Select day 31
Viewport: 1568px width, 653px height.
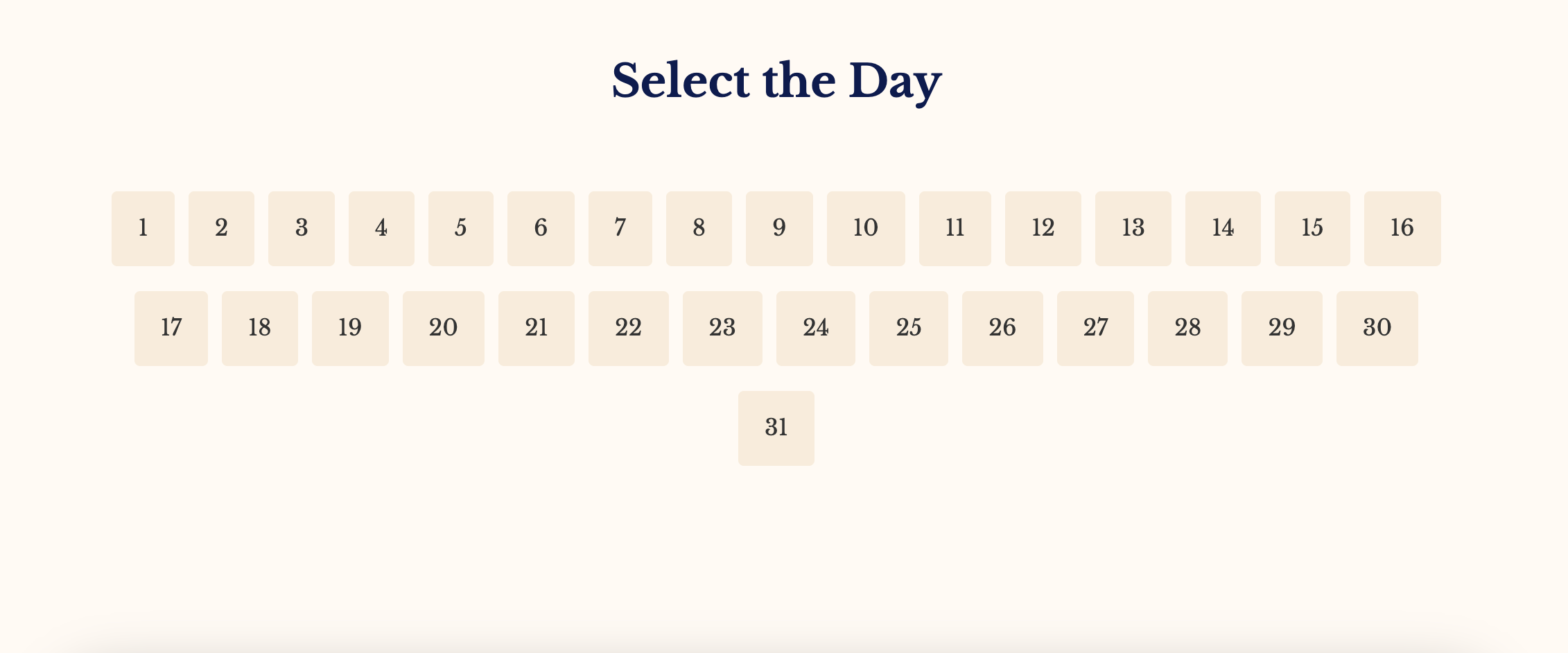776,428
